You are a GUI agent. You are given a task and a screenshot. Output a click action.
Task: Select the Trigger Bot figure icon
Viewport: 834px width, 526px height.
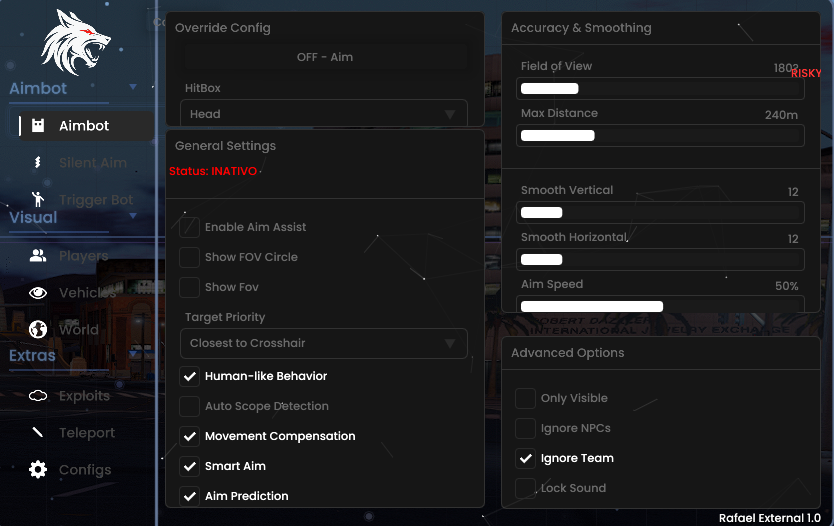38,200
